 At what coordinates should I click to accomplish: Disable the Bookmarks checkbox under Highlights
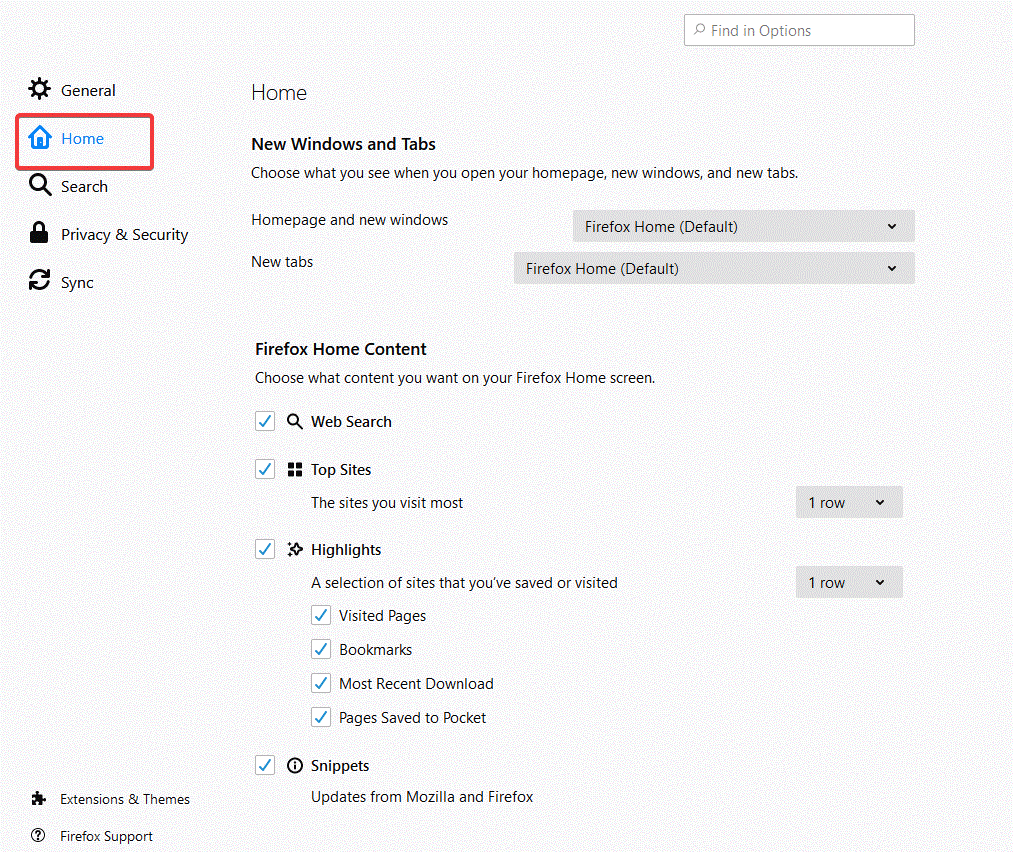click(x=321, y=649)
